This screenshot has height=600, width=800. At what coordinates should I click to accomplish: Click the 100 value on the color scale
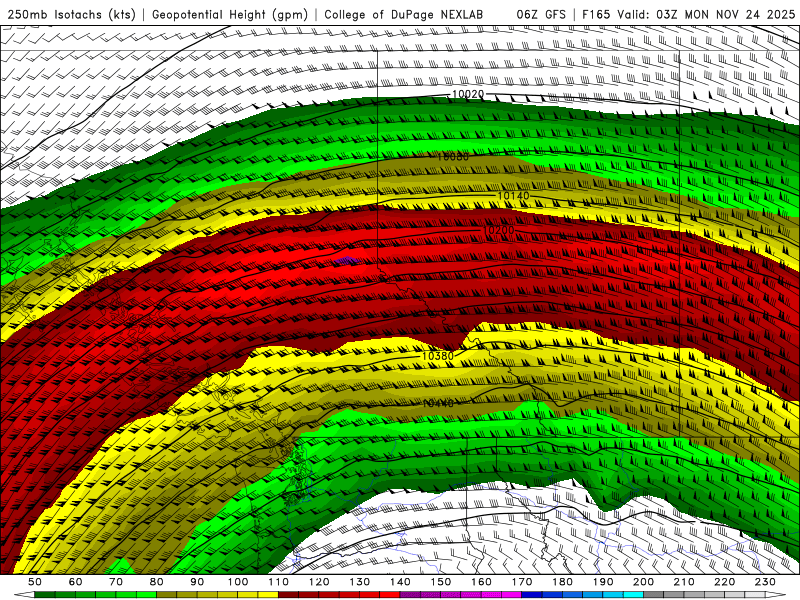(238, 582)
